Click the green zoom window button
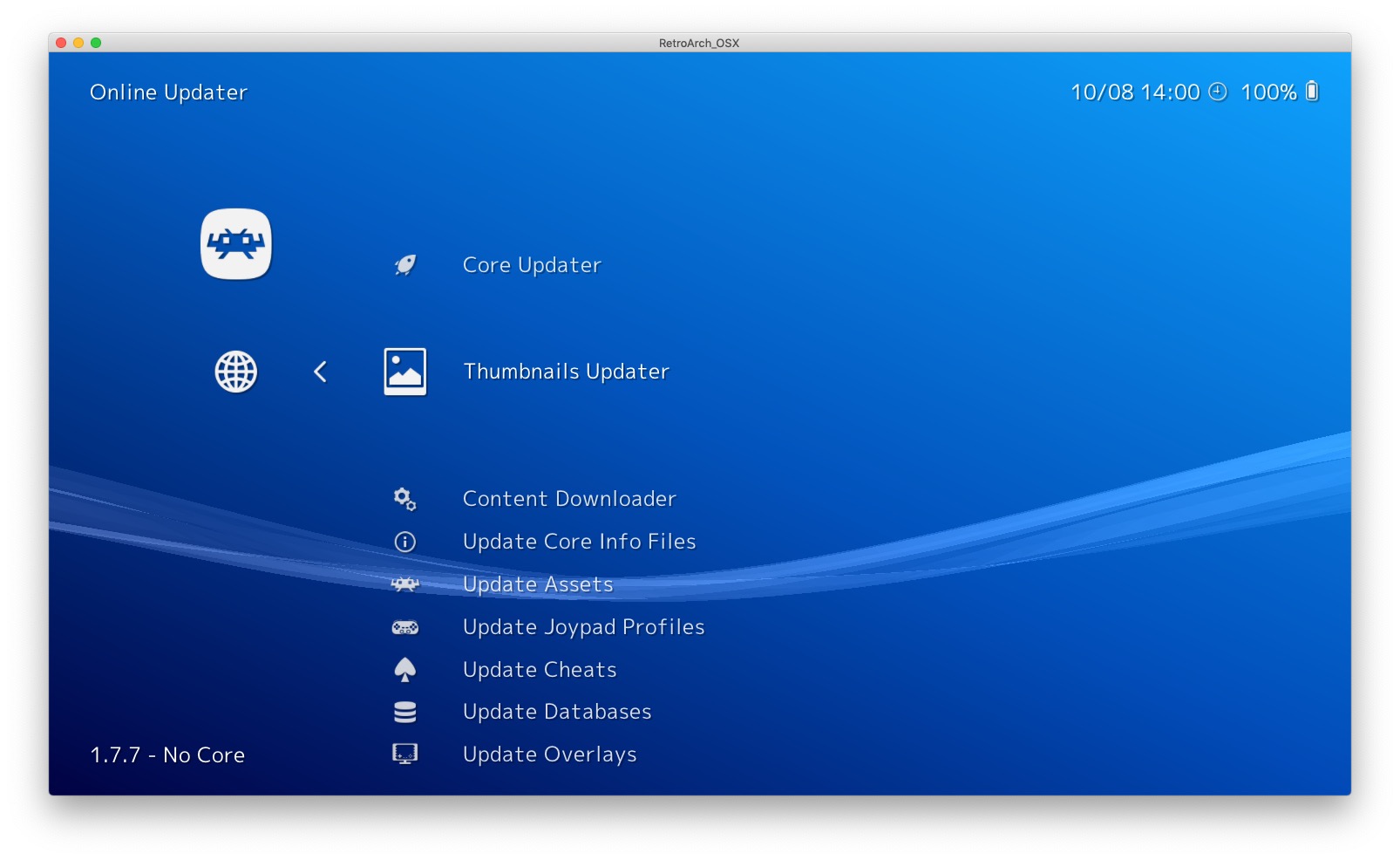Viewport: 1400px width, 860px height. click(97, 41)
